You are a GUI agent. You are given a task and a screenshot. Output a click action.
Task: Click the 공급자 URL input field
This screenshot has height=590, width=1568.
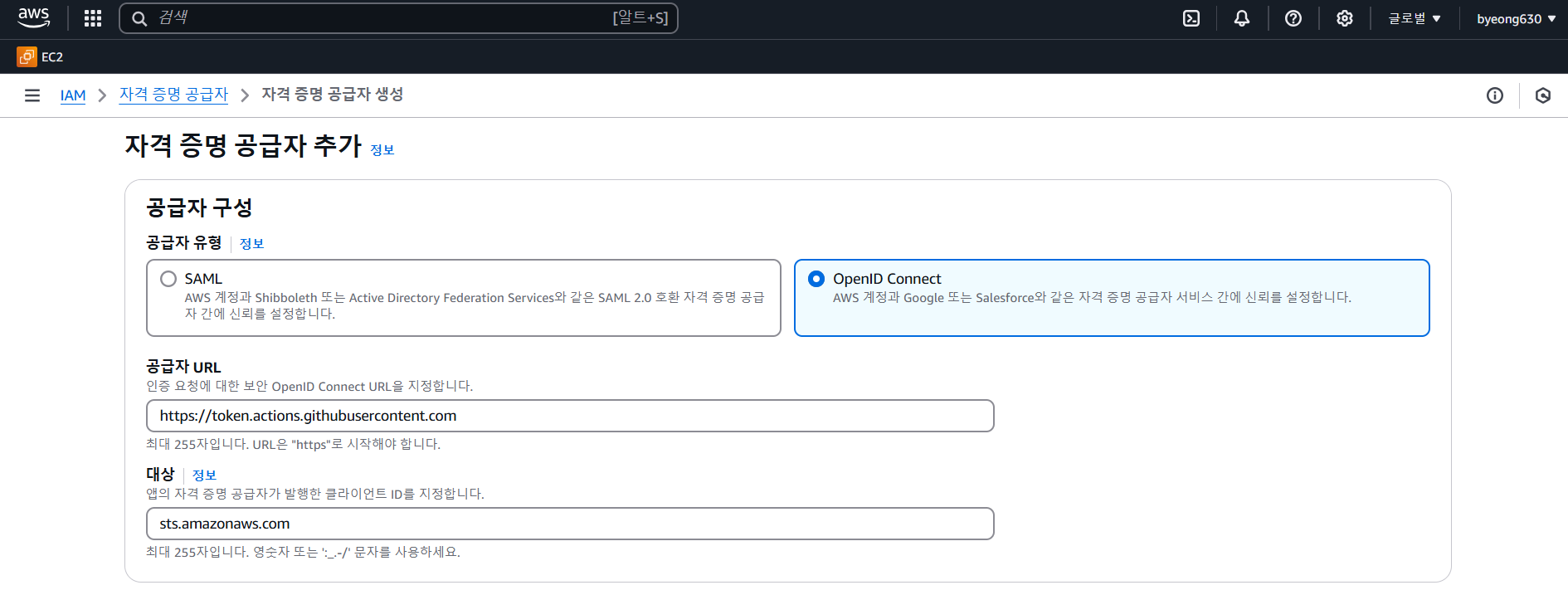[x=570, y=416]
